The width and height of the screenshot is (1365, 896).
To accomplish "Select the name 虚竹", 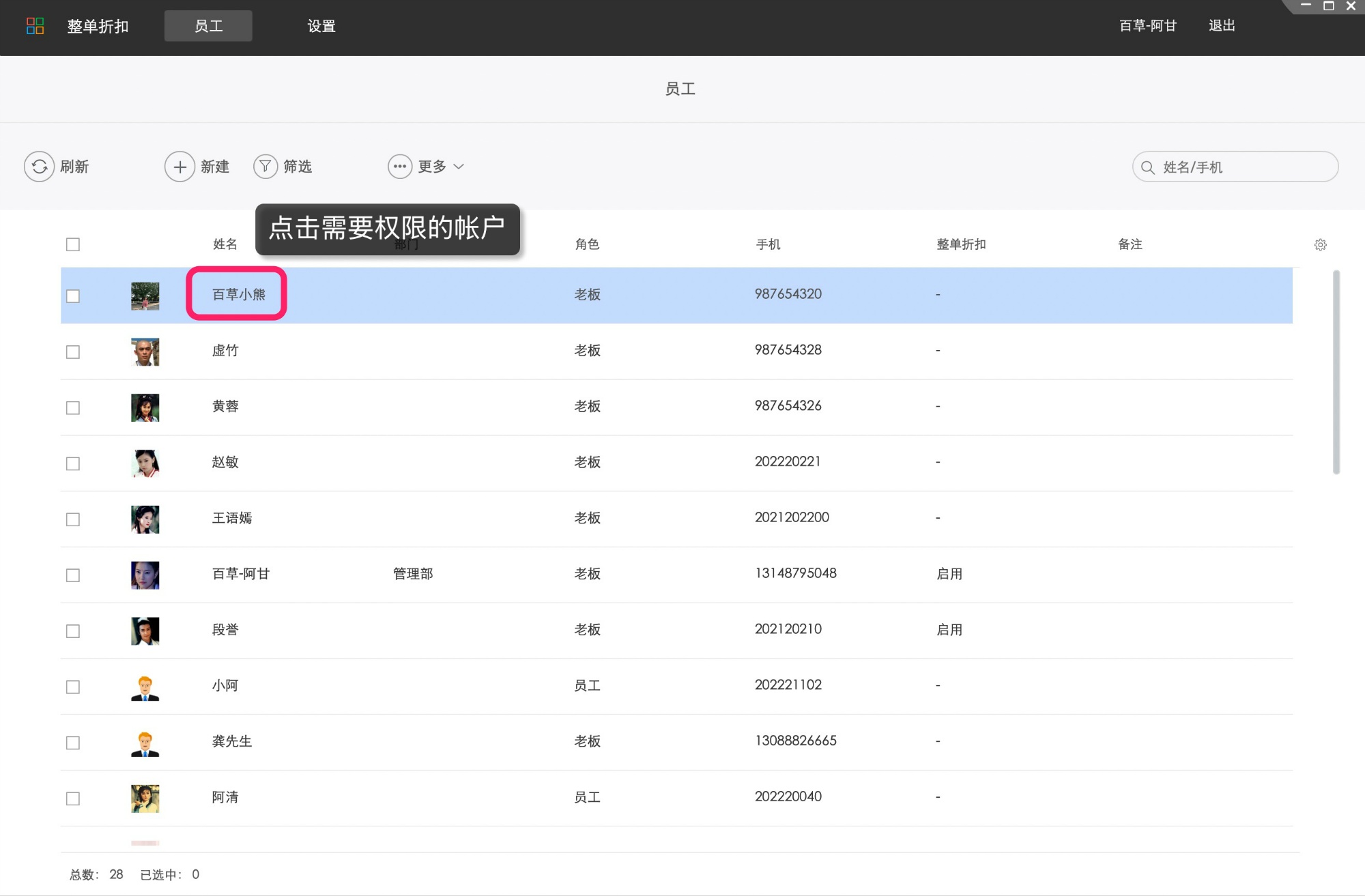I will [x=225, y=350].
